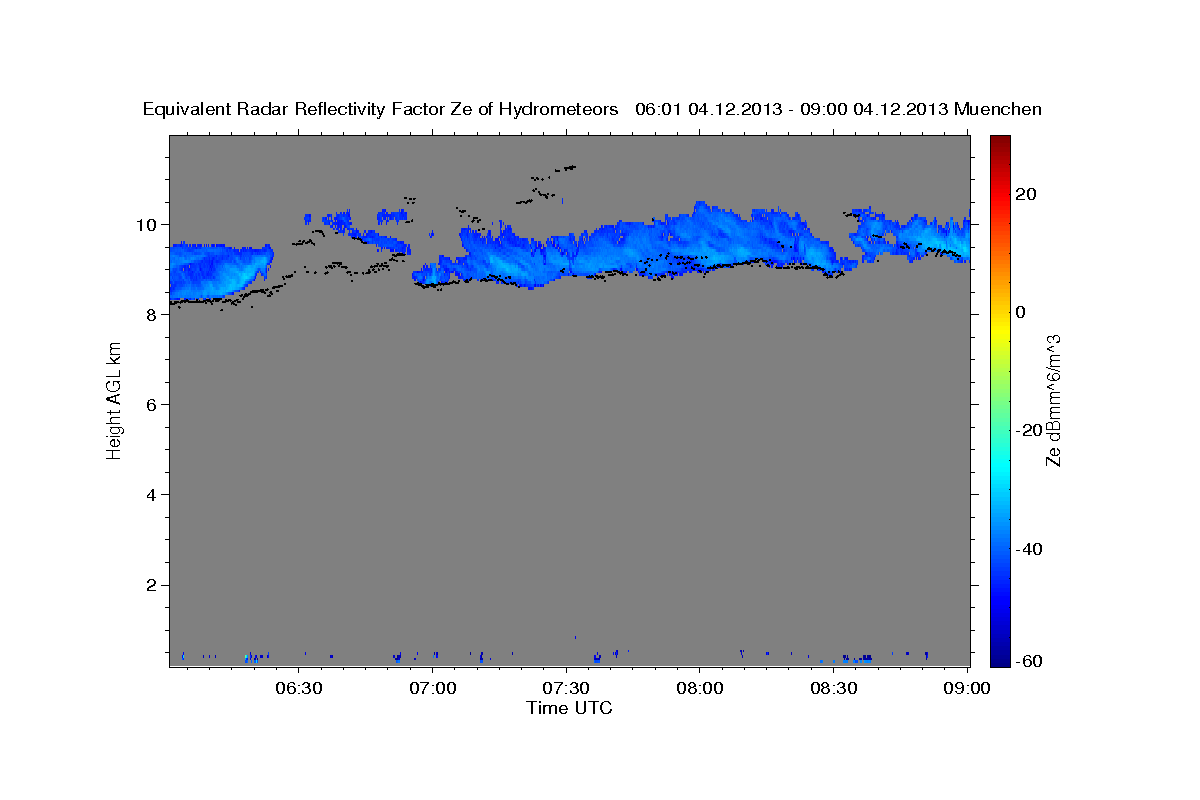Click the station name 'Muenchen' in the title
Viewport: 1200px width, 800px height.
point(998,110)
